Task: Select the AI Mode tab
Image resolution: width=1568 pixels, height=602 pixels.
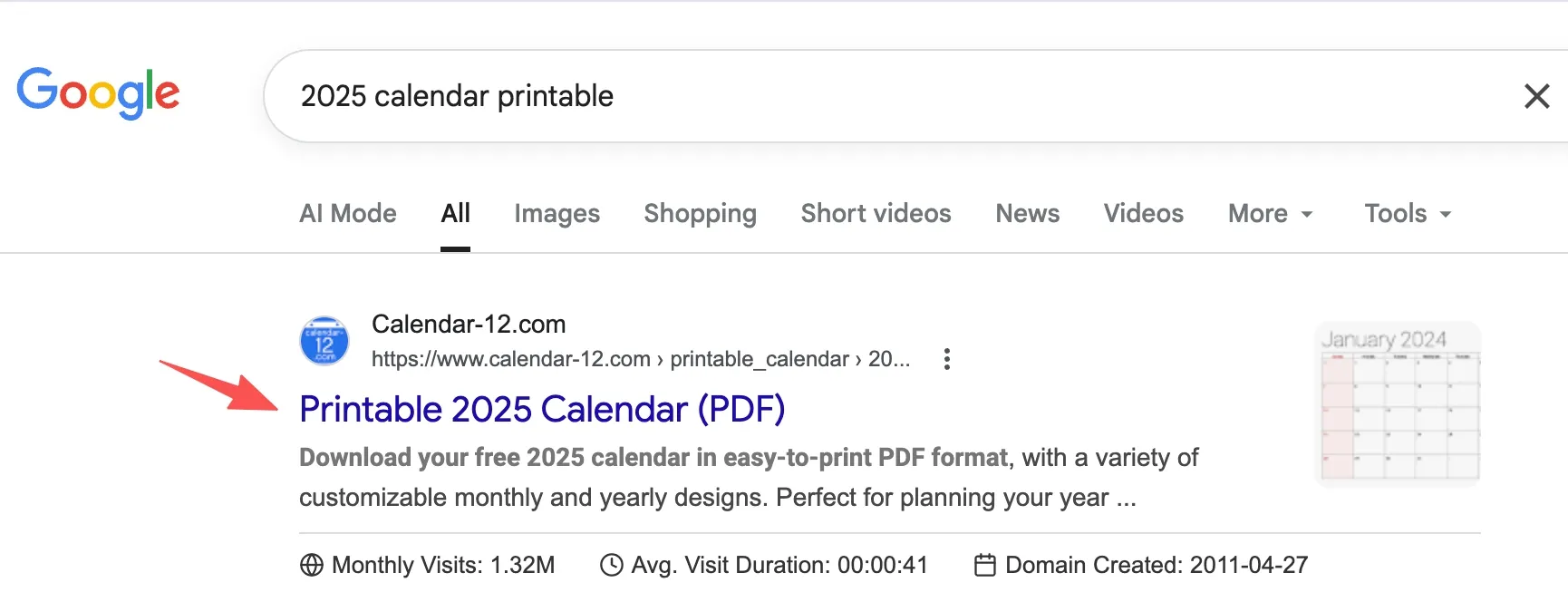Action: tap(348, 214)
